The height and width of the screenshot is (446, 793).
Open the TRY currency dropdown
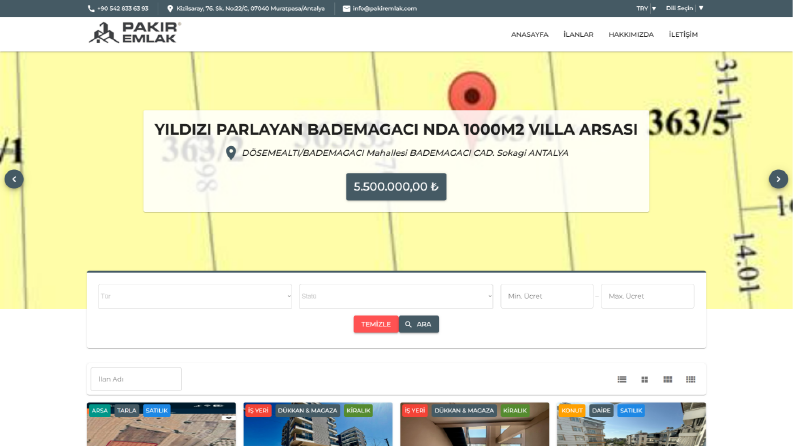(x=646, y=9)
